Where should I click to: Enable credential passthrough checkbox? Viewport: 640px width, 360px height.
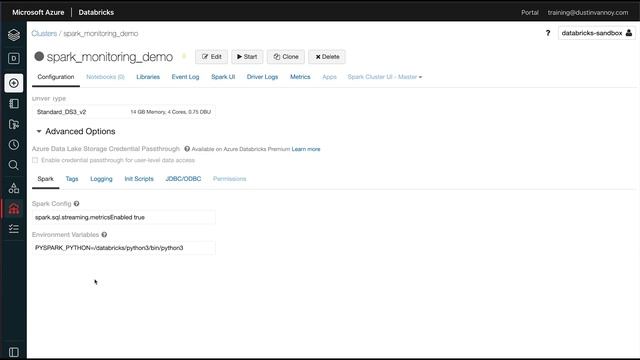(x=35, y=160)
